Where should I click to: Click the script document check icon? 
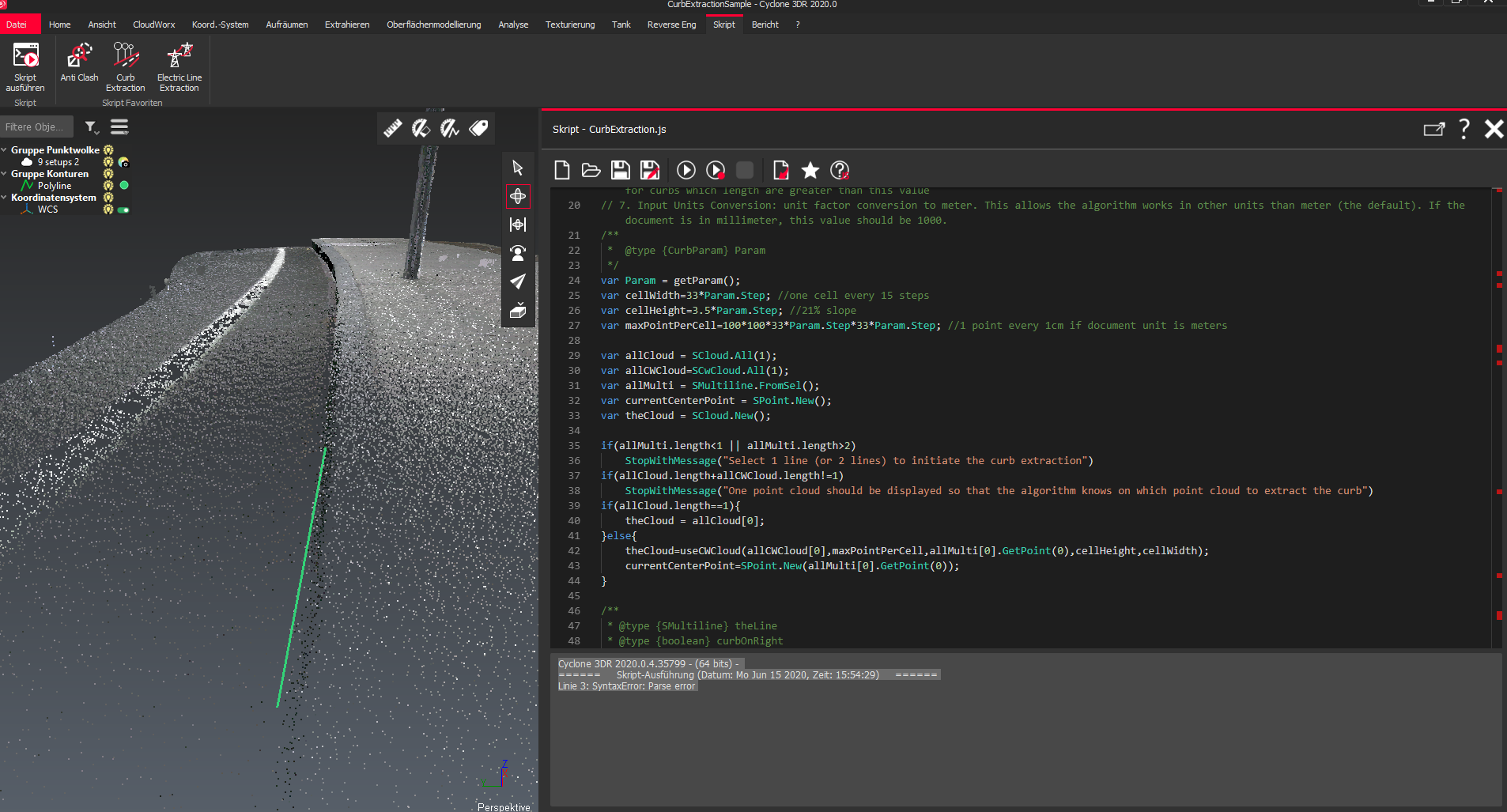point(781,170)
